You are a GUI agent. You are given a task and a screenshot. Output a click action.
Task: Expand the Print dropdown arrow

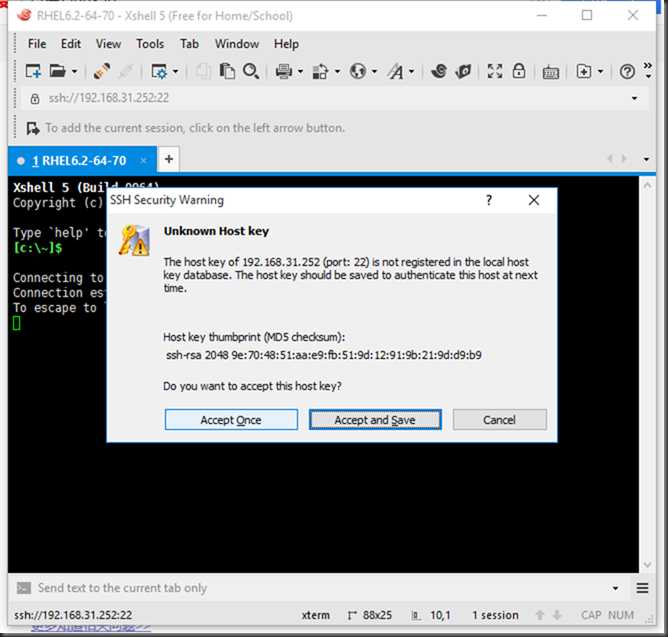click(x=300, y=72)
